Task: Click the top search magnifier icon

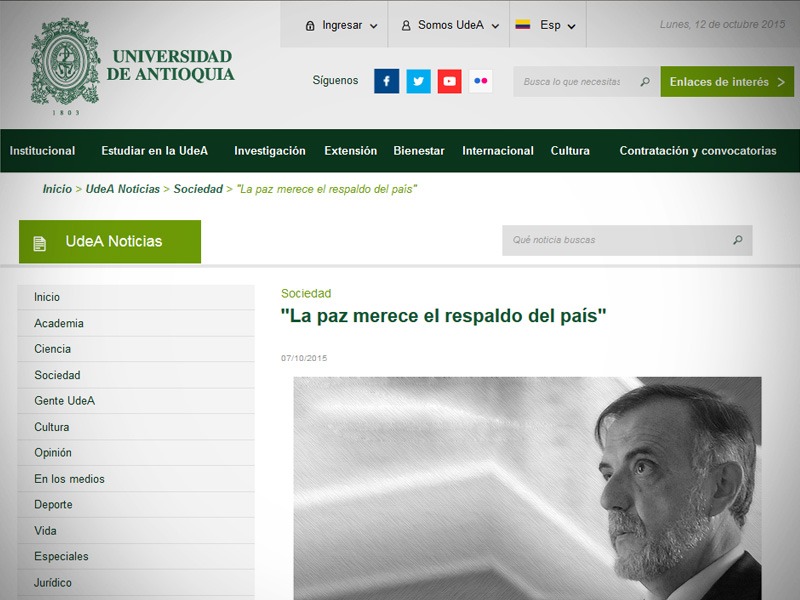Action: [x=645, y=82]
